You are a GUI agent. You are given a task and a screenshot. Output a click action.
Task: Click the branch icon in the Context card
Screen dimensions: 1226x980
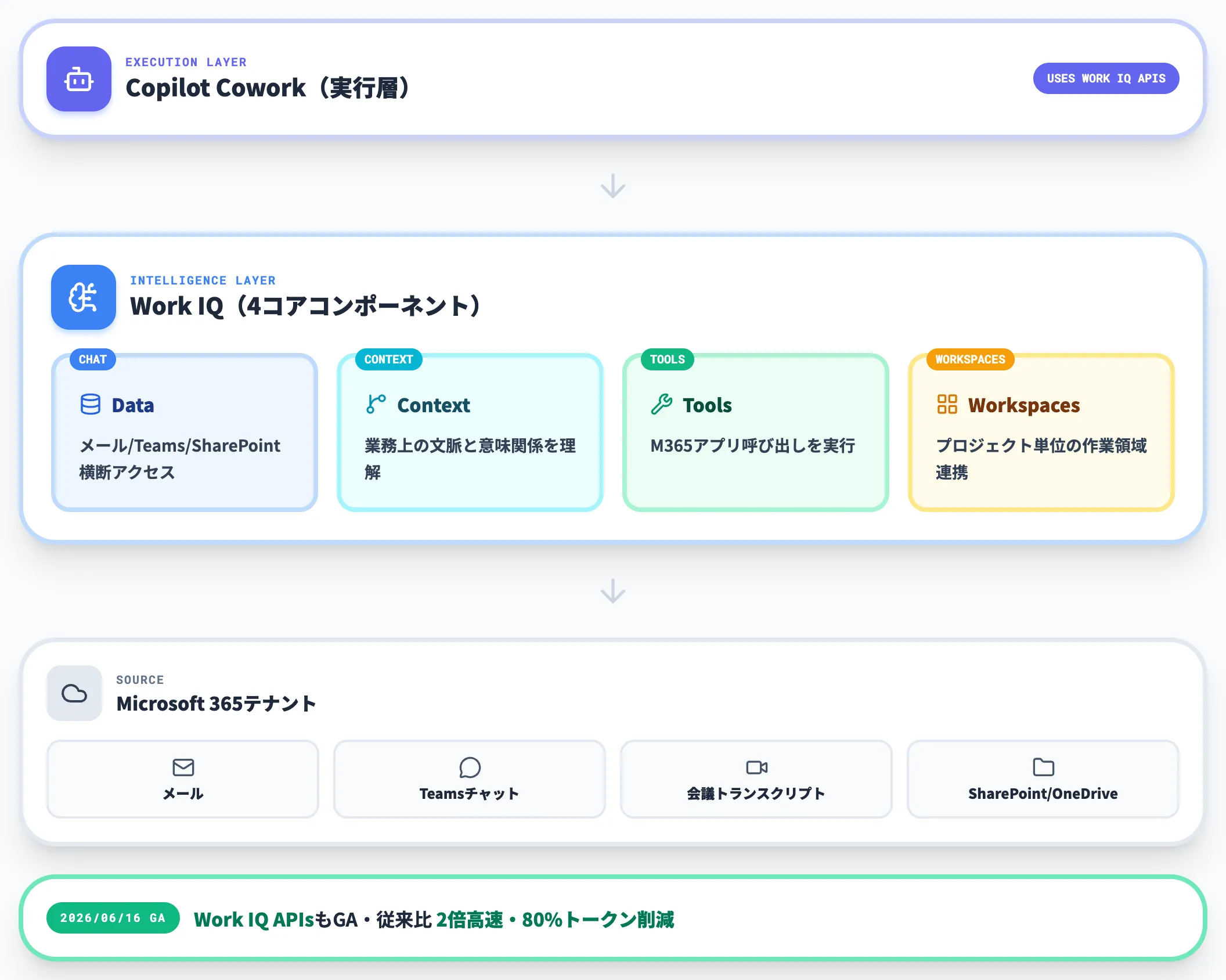click(376, 405)
